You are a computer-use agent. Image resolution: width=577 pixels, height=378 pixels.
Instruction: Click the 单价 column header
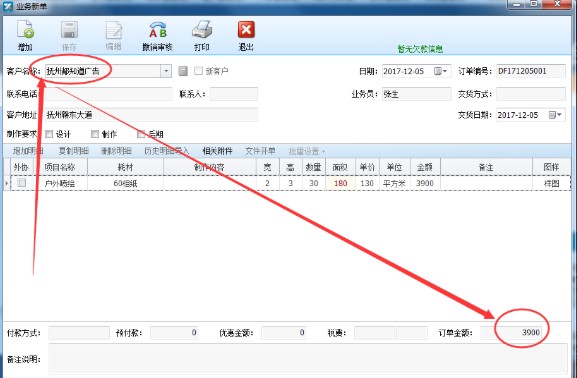(367, 167)
